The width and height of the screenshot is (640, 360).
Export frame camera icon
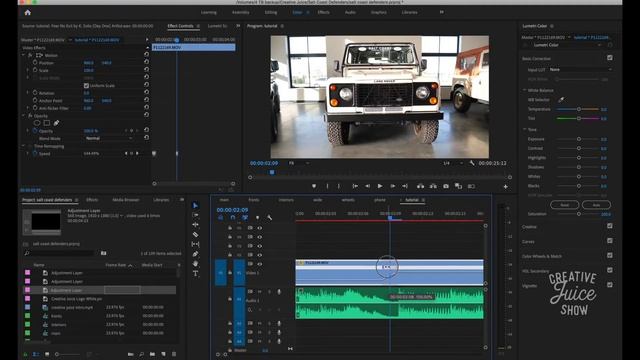tap(446, 186)
